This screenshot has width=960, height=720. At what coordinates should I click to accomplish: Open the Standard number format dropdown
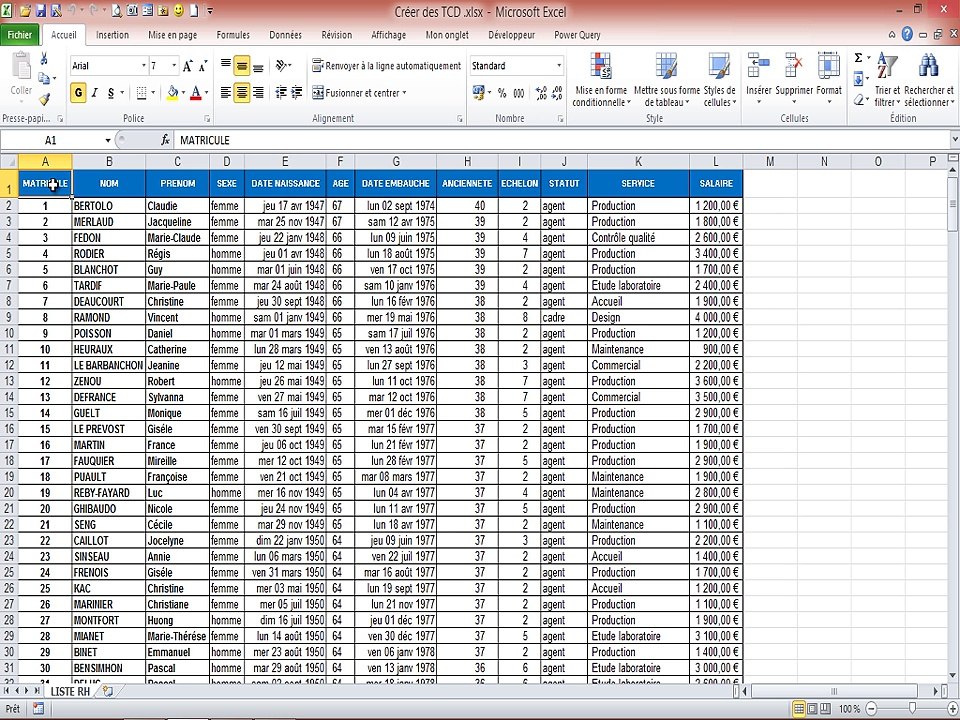pos(559,66)
